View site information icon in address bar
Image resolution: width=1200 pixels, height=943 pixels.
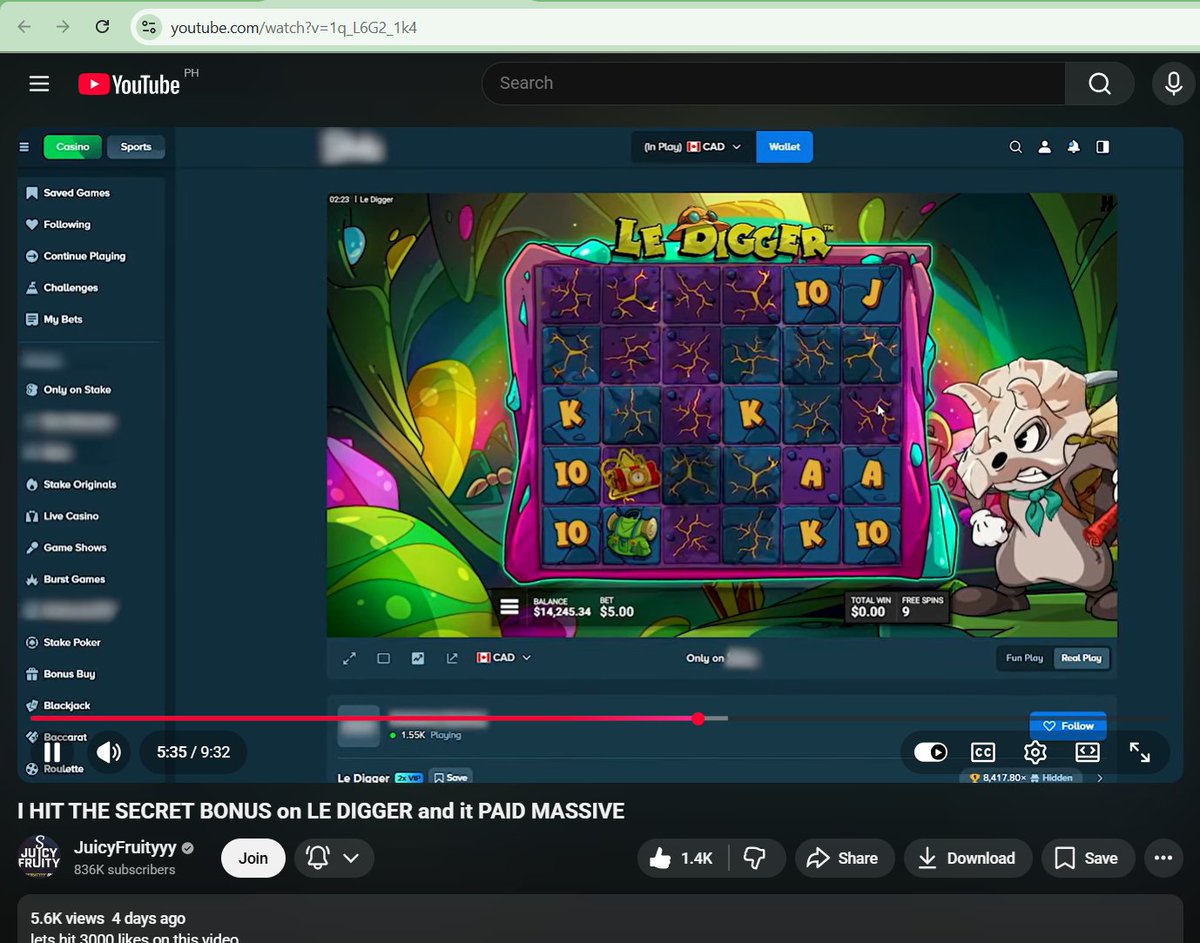click(149, 27)
